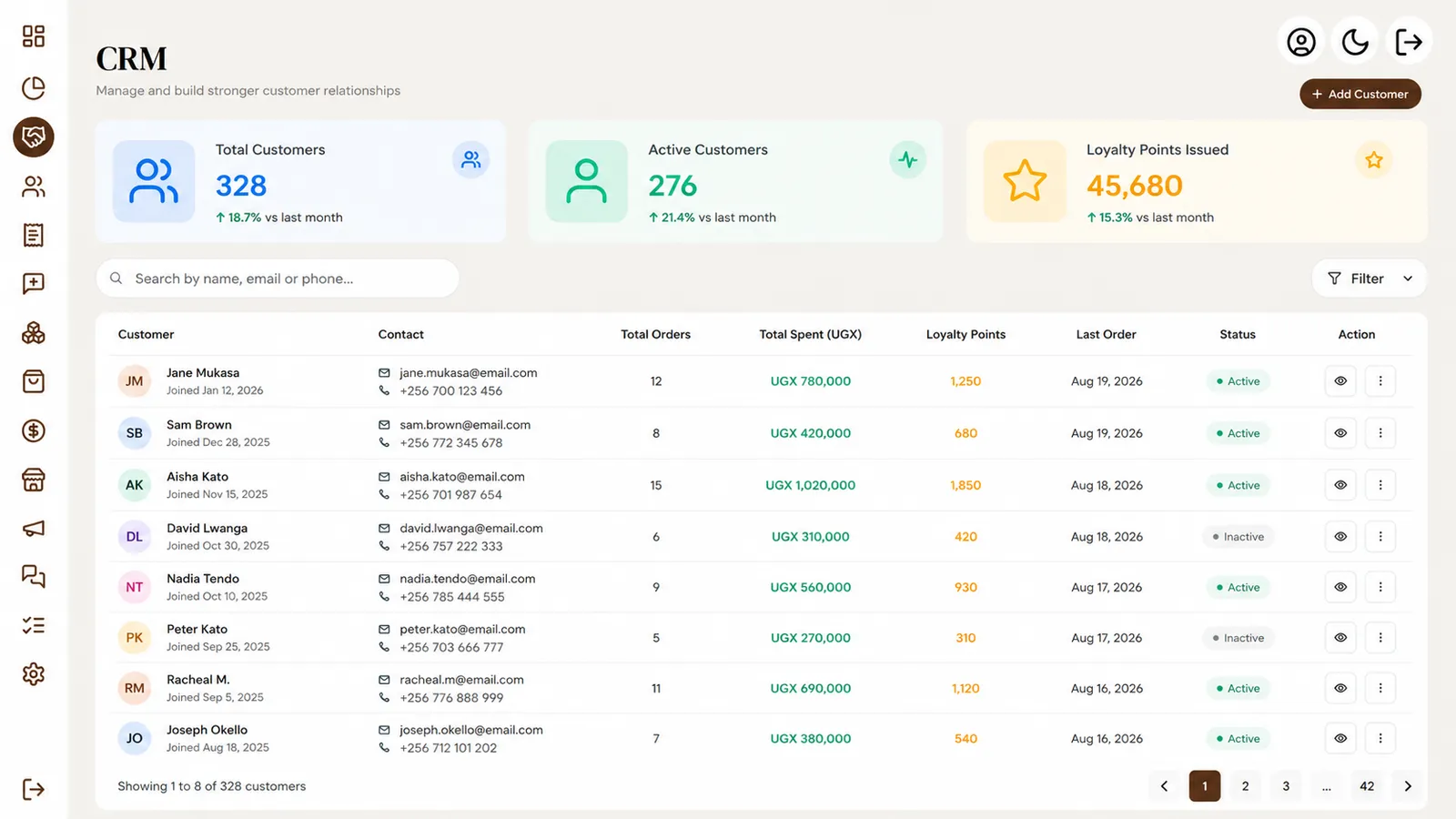View Peter Kato's details with eye icon
1456x819 pixels.
tap(1340, 638)
